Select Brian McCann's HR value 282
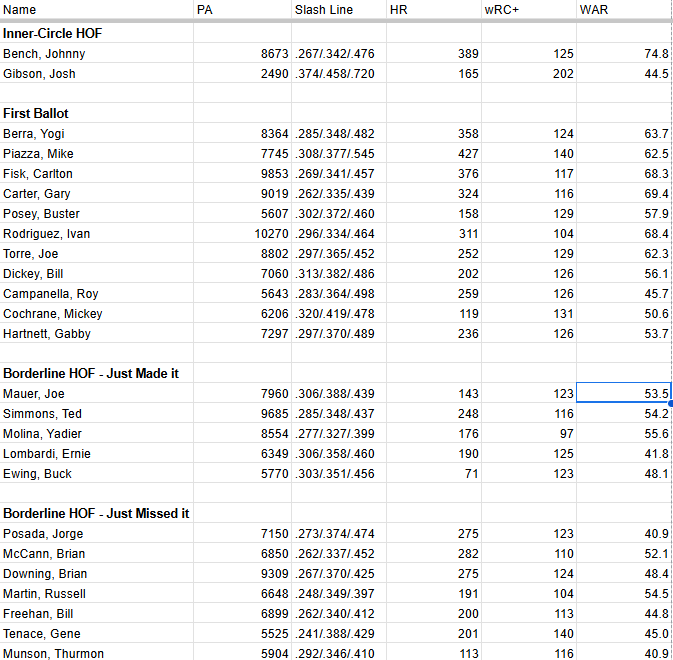The width and height of the screenshot is (673, 660). pos(434,554)
